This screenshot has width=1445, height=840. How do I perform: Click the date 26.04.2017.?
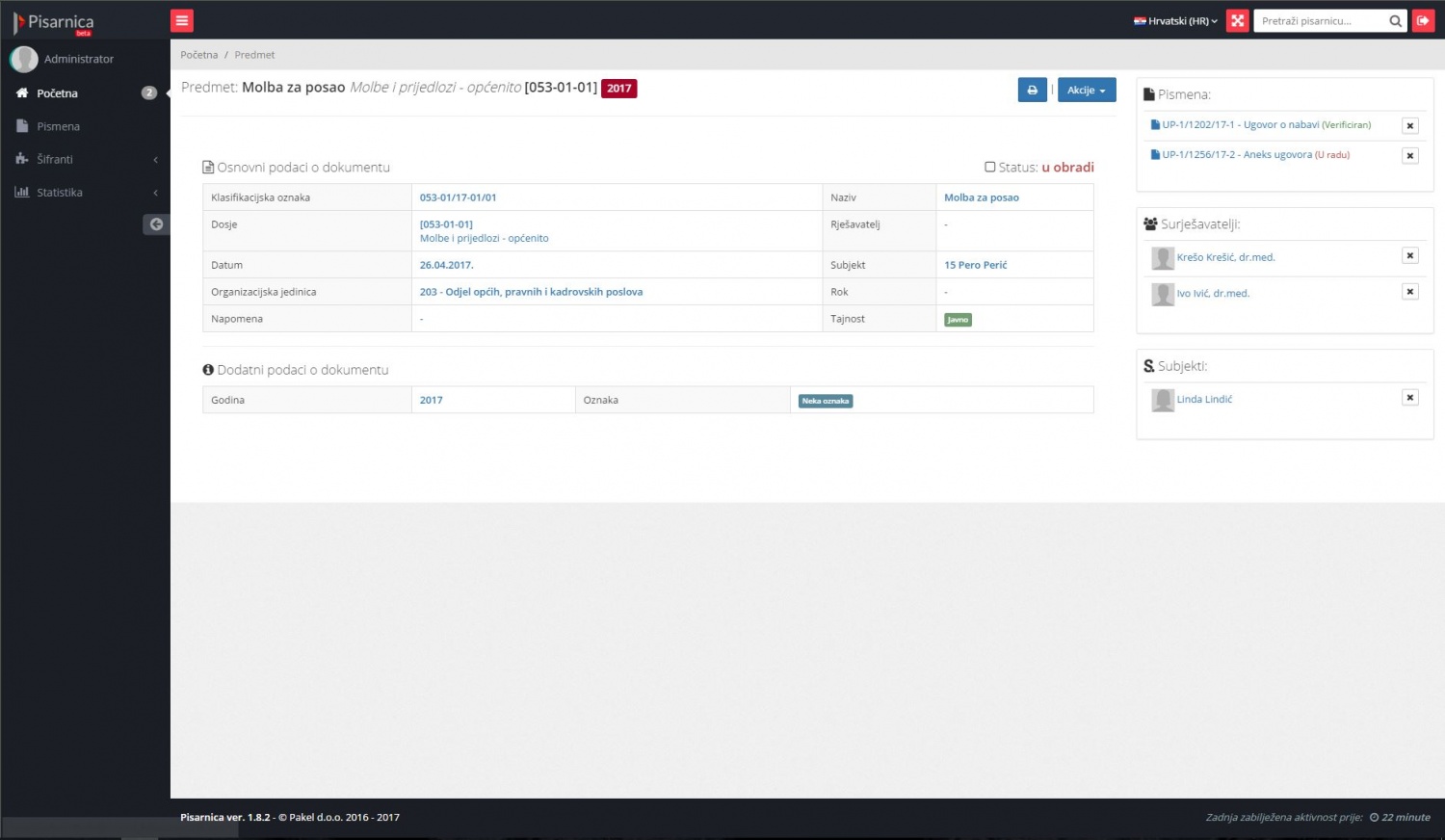tap(446, 265)
